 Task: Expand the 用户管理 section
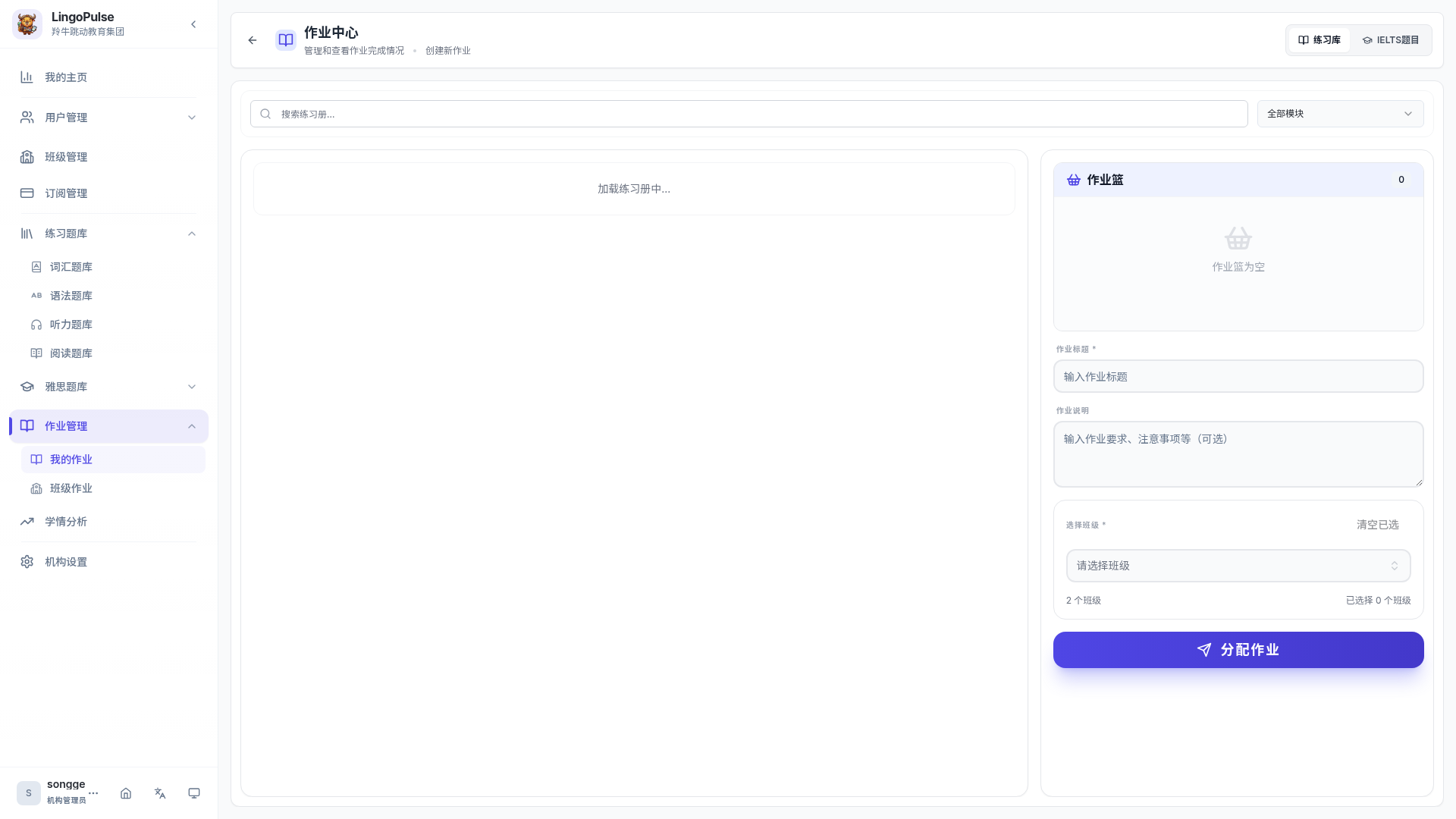click(192, 118)
